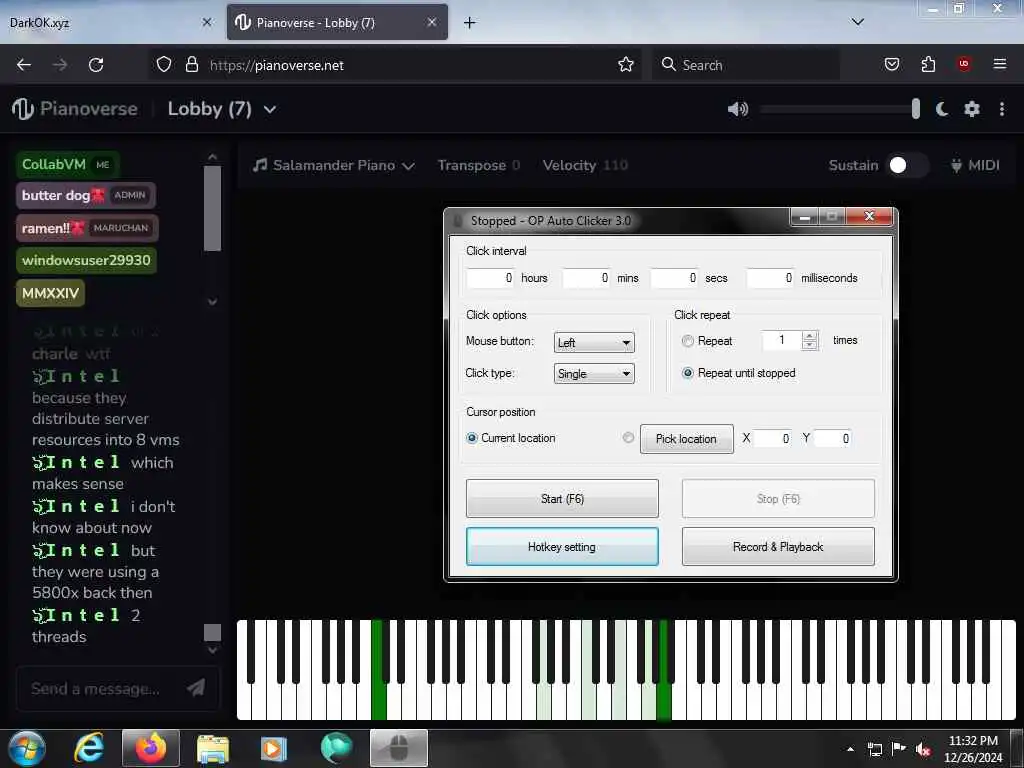Click the uBlock Origin toolbar icon
The image size is (1024, 768).
pyautogui.click(x=964, y=64)
